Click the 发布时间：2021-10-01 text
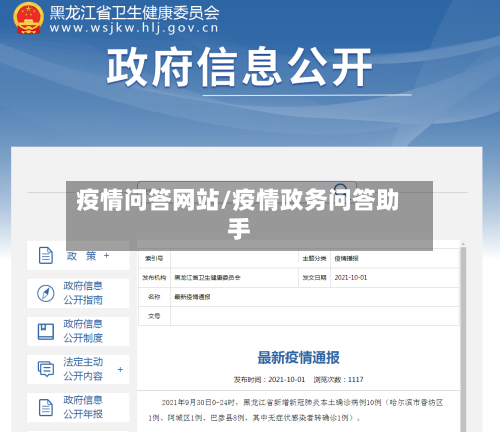 (269, 380)
